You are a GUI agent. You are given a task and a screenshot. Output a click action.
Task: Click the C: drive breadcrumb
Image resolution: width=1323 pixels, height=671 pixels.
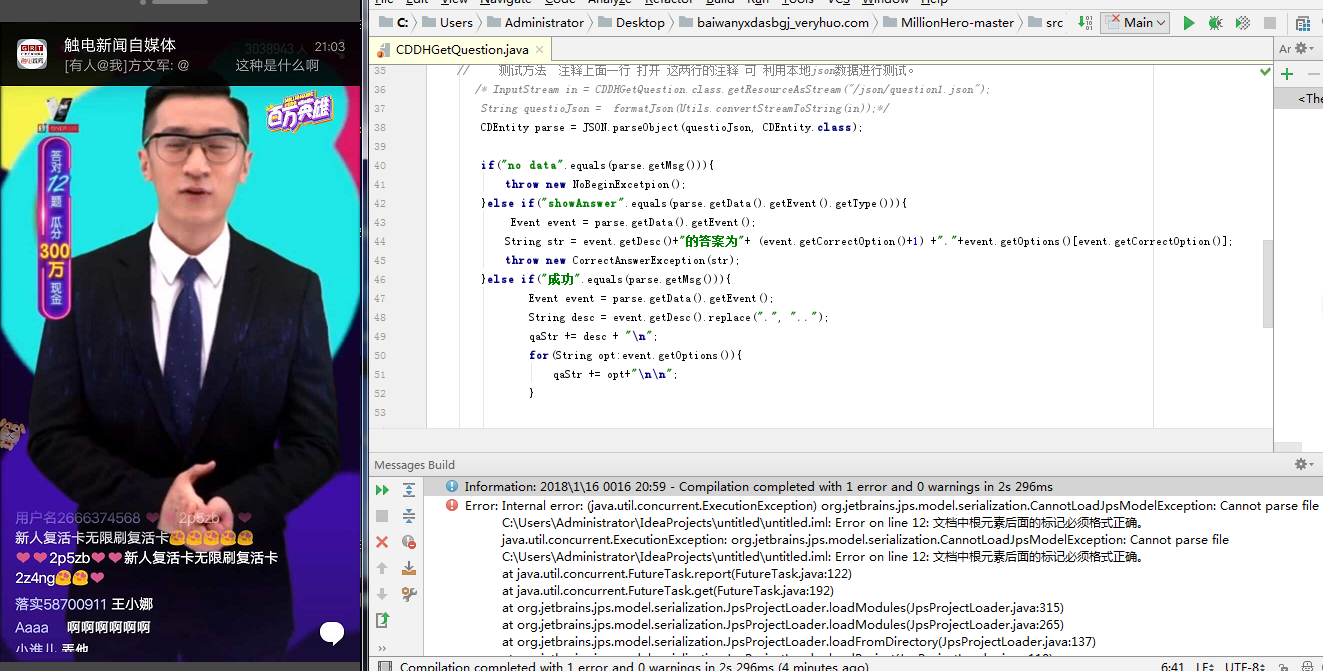click(x=394, y=22)
